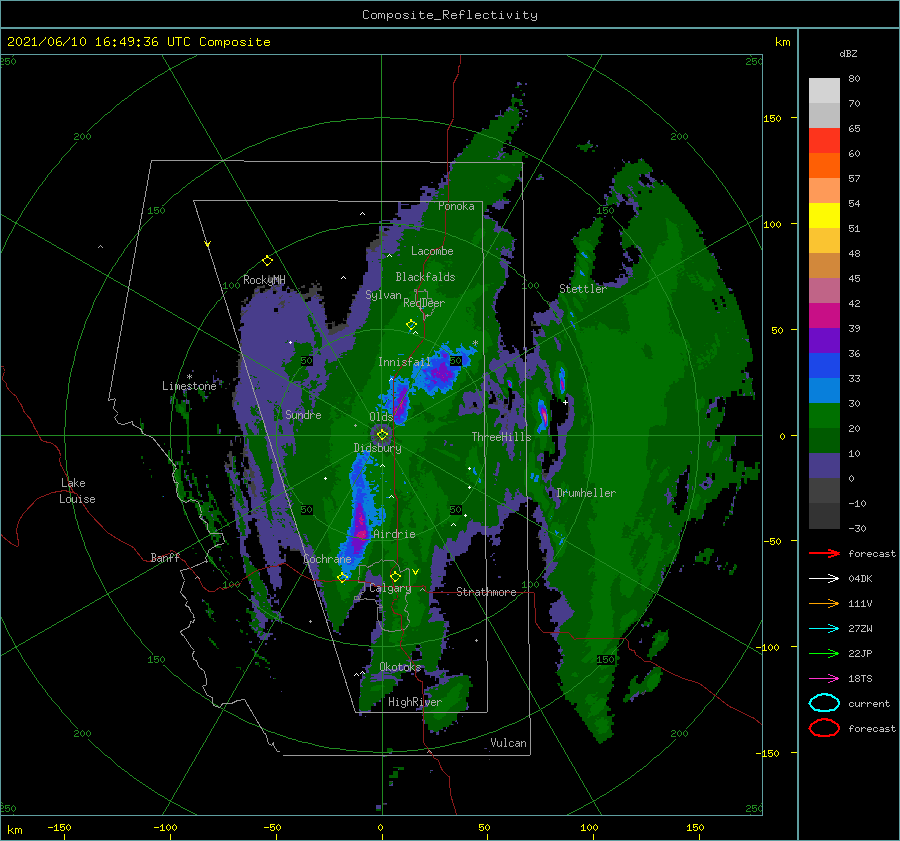Click the Innisfail town label
Screen dimensions: 900x841
click(x=404, y=362)
